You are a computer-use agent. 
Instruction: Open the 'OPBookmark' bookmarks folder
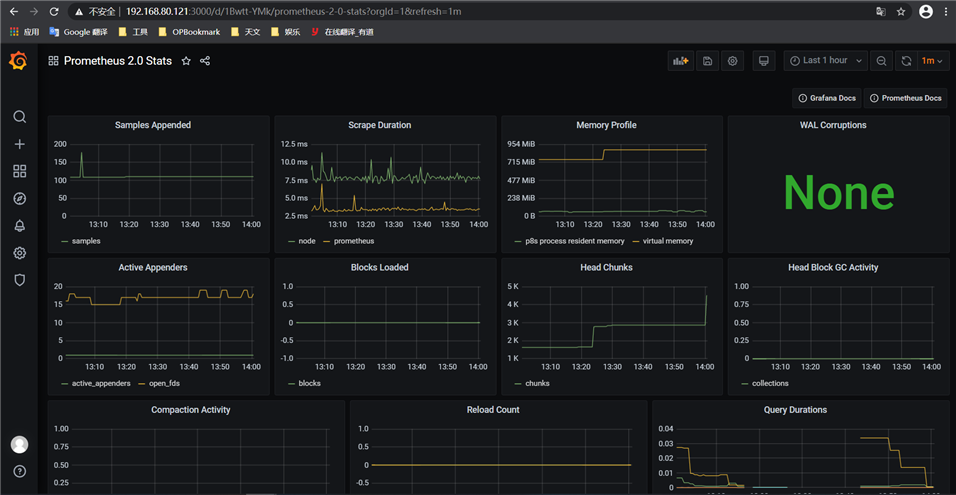coord(190,32)
